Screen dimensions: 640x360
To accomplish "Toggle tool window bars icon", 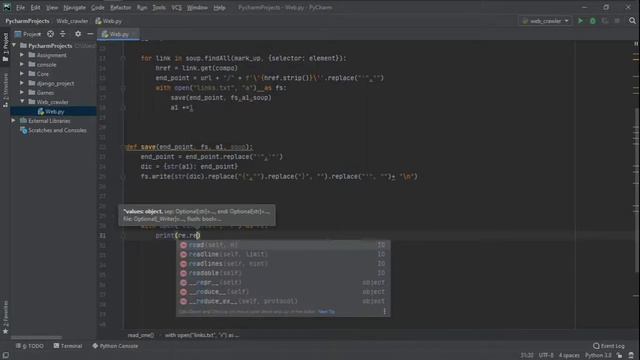I will [x=6, y=355].
